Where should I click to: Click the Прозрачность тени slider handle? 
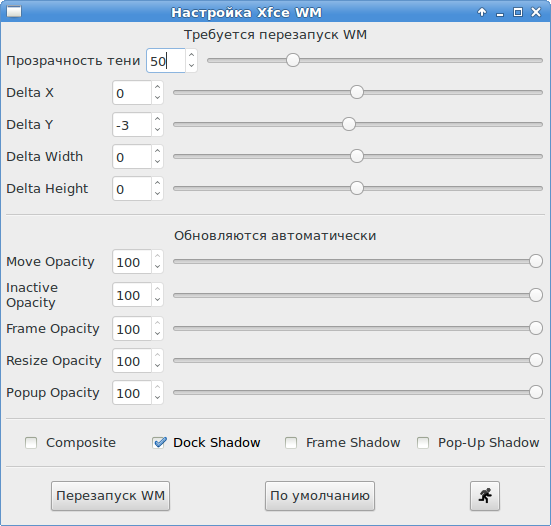click(x=293, y=60)
